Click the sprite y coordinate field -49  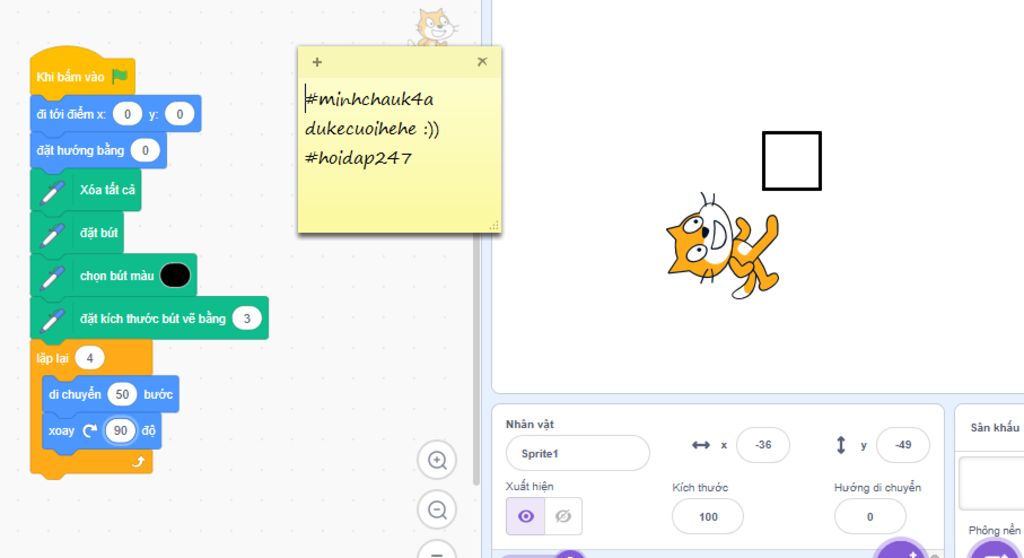tap(903, 445)
